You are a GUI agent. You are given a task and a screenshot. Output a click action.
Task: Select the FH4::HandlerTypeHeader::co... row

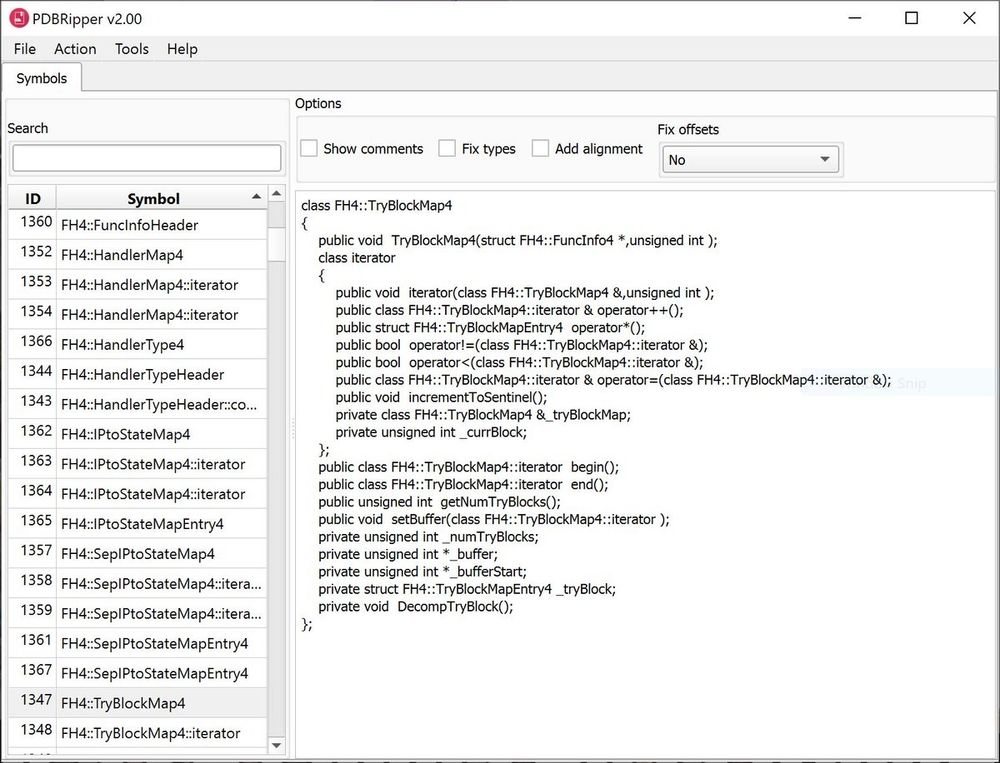138,404
